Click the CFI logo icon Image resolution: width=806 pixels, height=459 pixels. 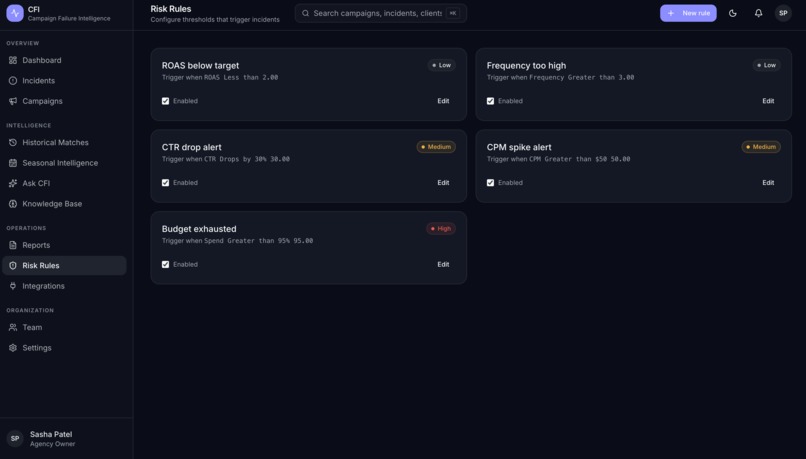click(x=15, y=13)
